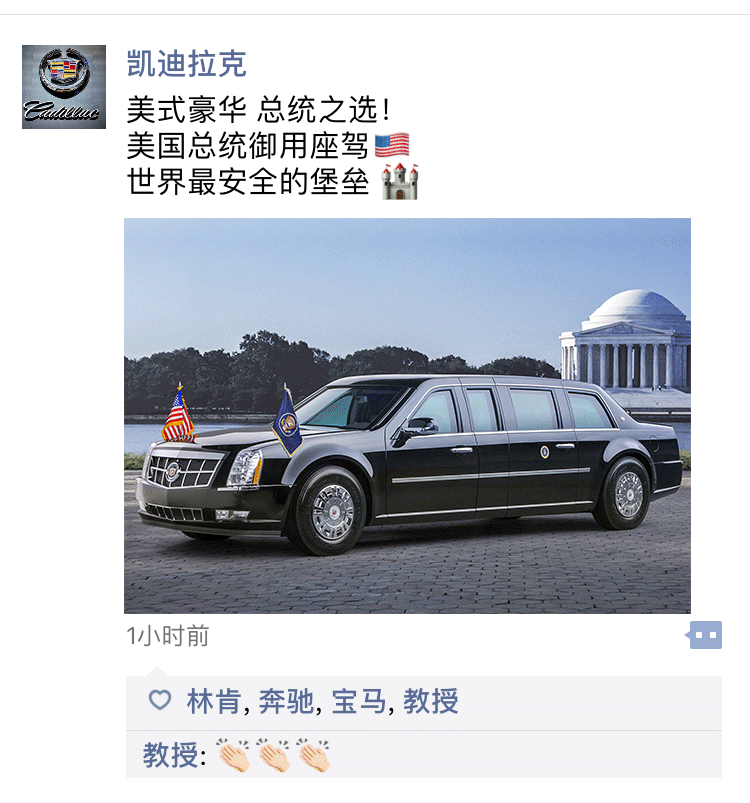Tap the last clapping hands emoji

(x=313, y=755)
